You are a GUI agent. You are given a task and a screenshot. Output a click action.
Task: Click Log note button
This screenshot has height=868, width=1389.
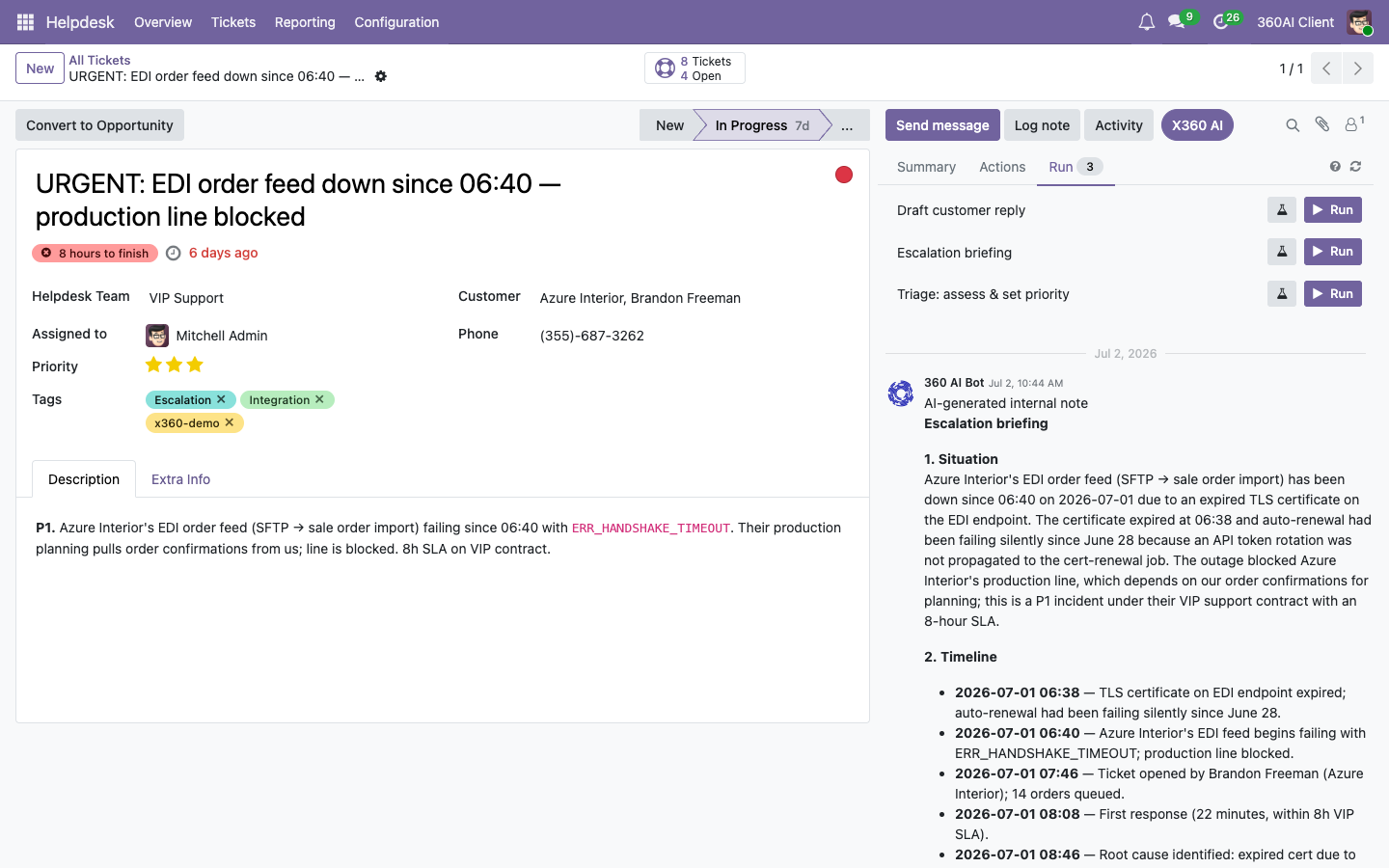tap(1042, 125)
